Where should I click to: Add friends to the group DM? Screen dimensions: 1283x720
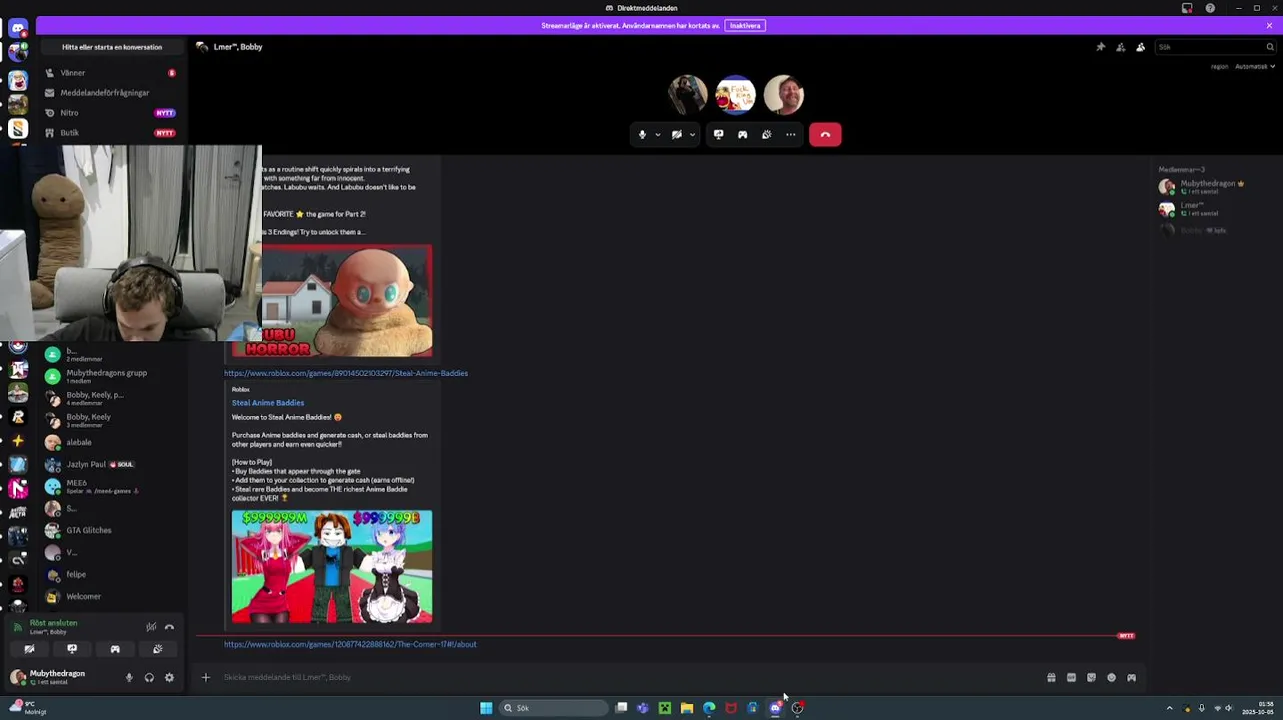click(1120, 47)
